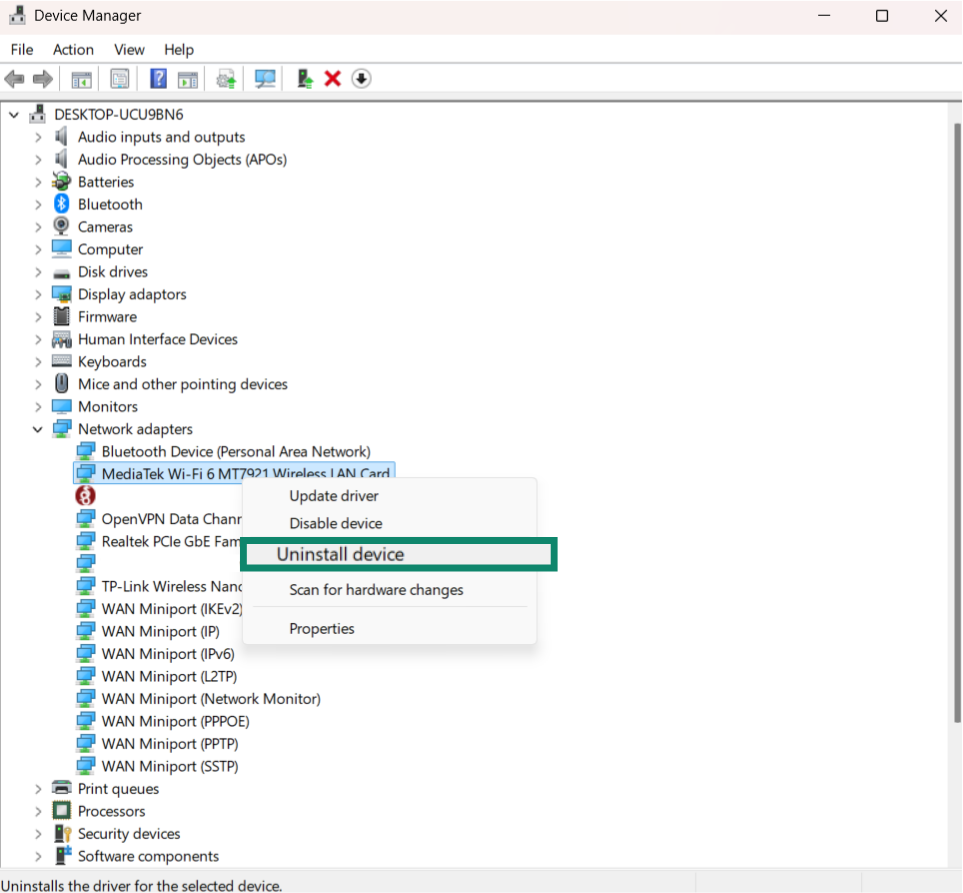Expand the Bluetooth device category
The width and height of the screenshot is (963, 893).
[37, 203]
